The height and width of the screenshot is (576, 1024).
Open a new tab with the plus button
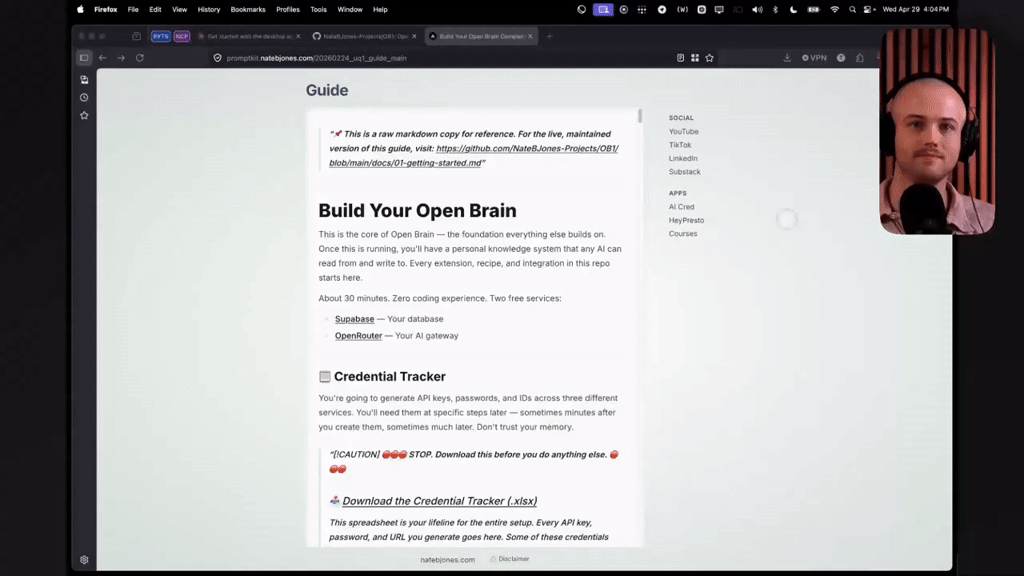549,37
